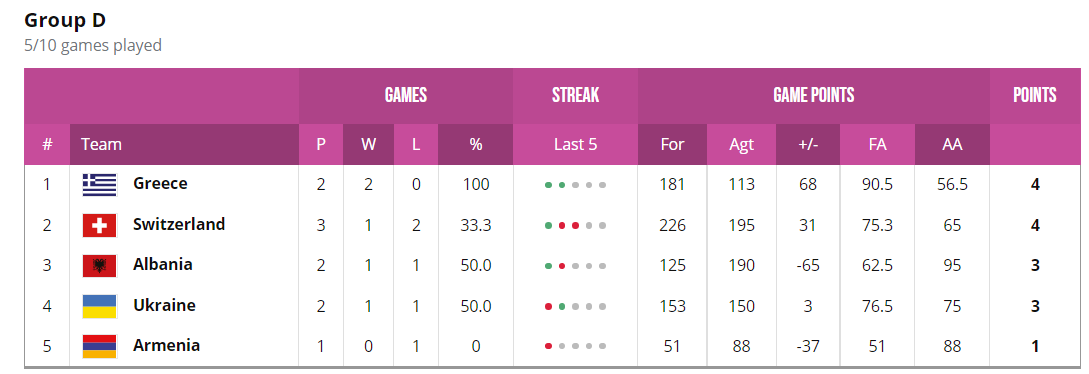Click the Switzerland flag icon
This screenshot has height=374, width=1089.
[99, 225]
